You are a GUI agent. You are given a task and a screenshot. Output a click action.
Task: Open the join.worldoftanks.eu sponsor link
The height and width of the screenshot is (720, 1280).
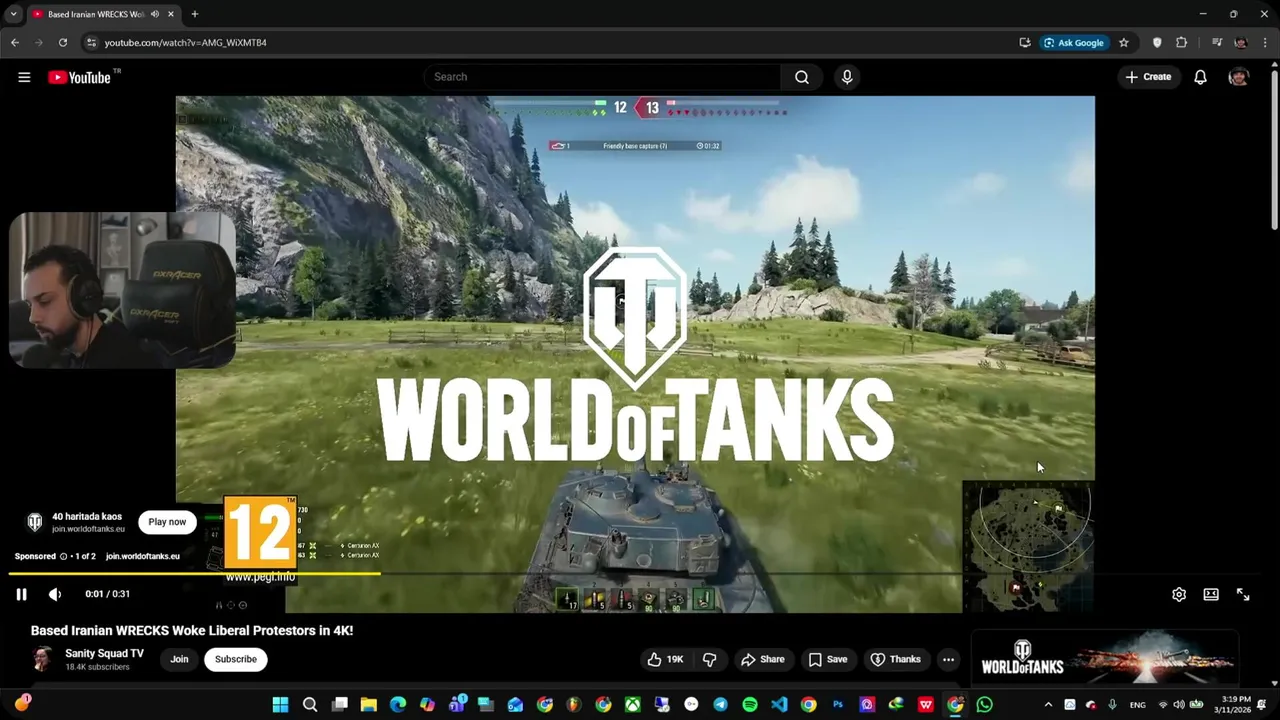coord(143,556)
